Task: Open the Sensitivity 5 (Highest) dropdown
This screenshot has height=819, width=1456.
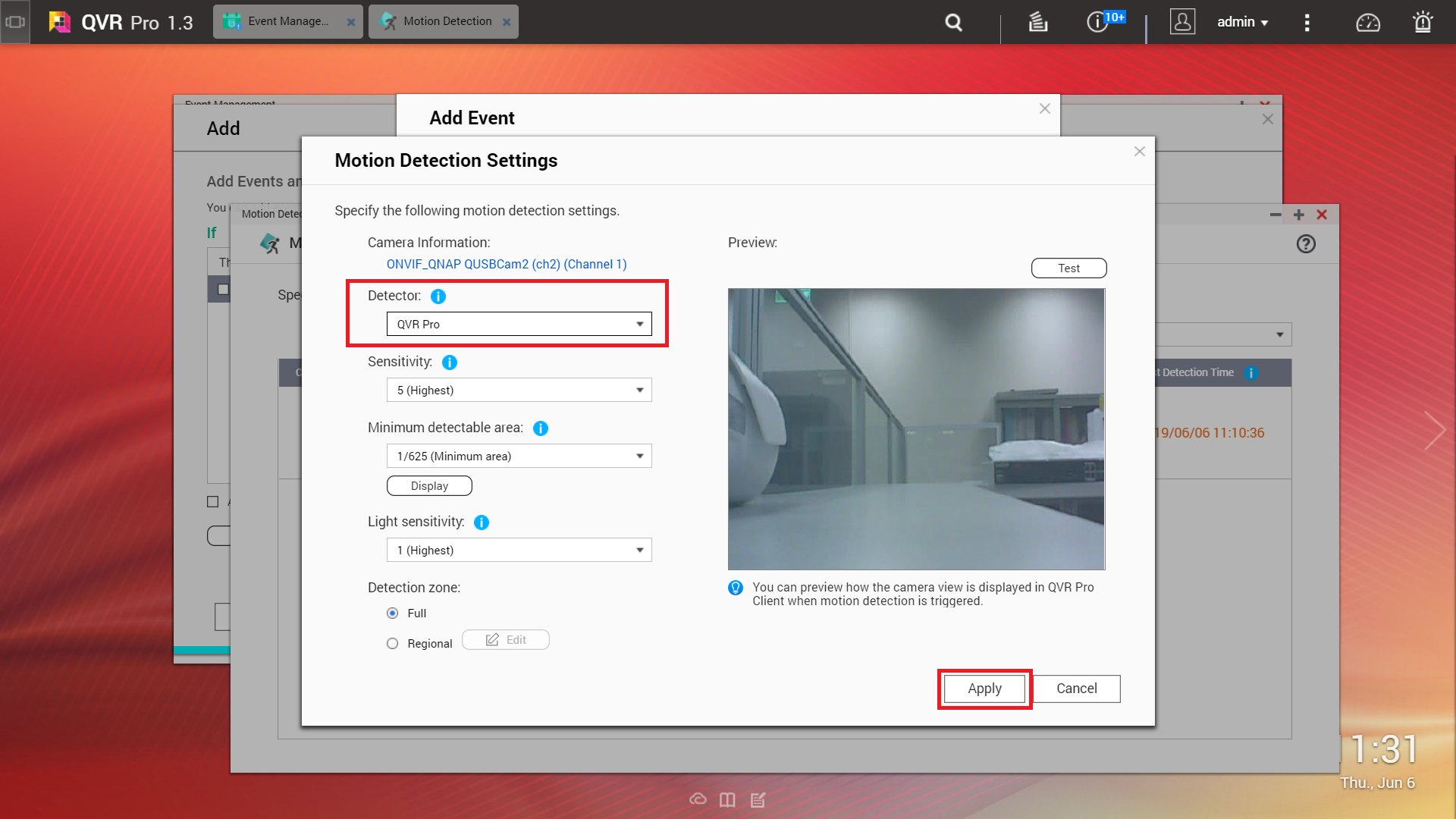Action: [x=519, y=390]
